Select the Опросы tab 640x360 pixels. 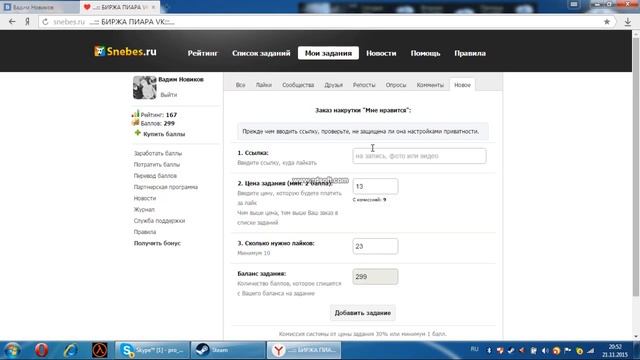pyautogui.click(x=396, y=85)
